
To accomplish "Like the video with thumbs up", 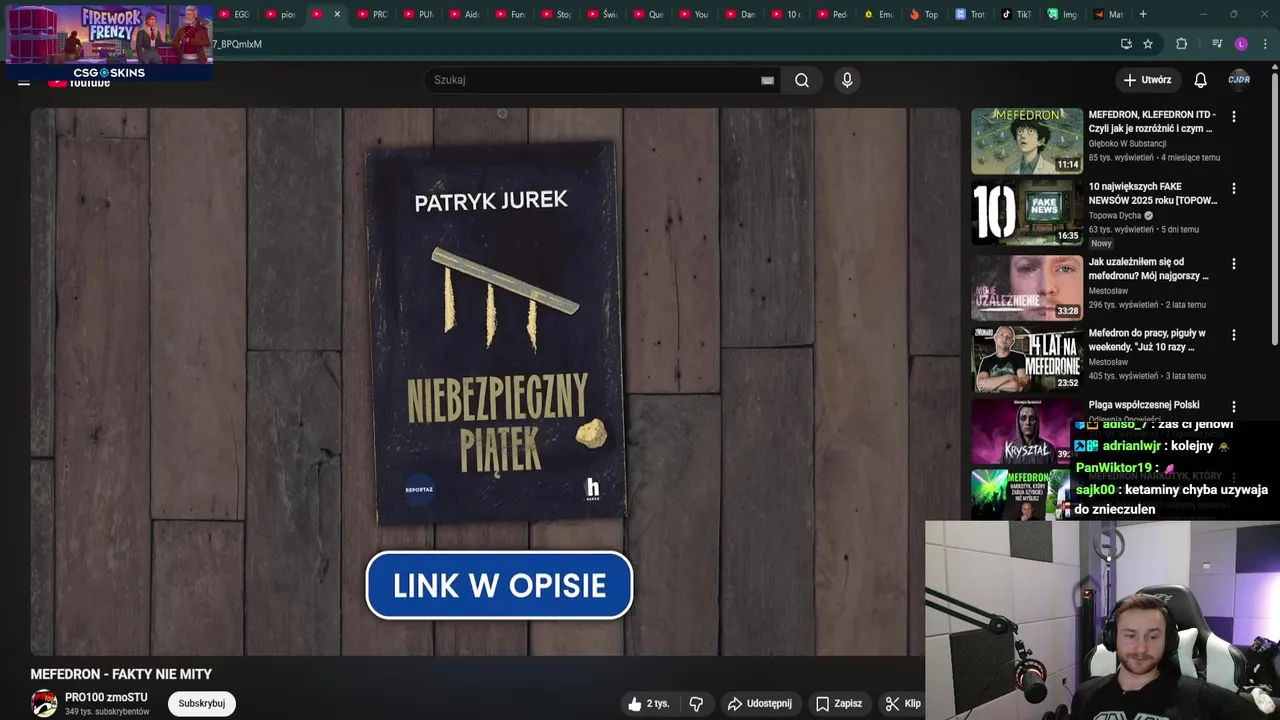I will coord(648,704).
